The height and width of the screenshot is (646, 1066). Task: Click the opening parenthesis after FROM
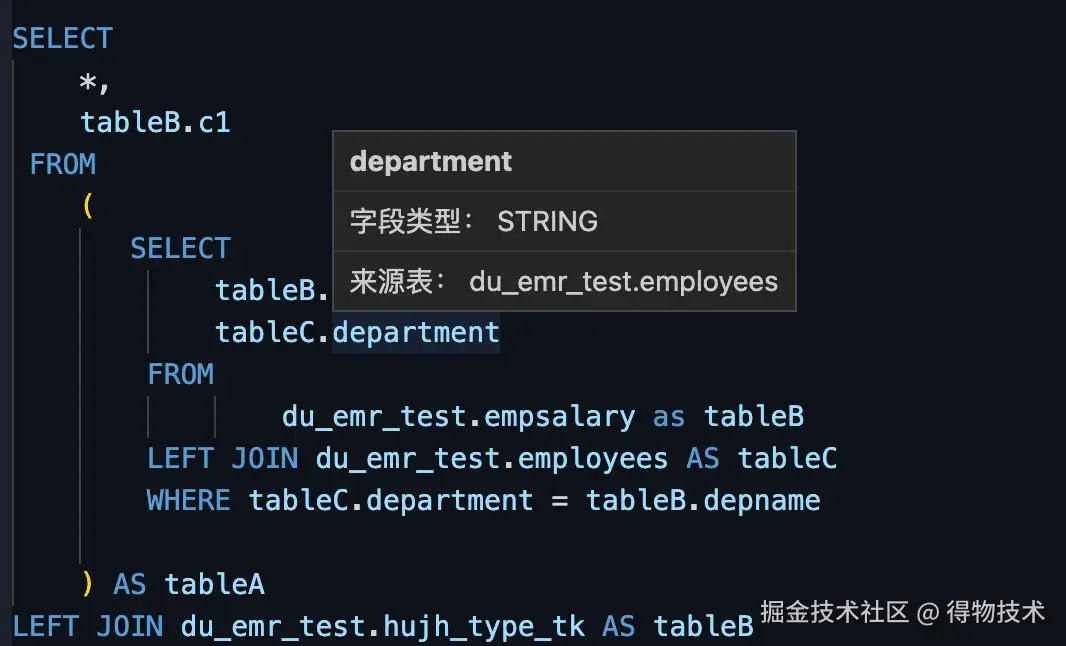[x=87, y=205]
